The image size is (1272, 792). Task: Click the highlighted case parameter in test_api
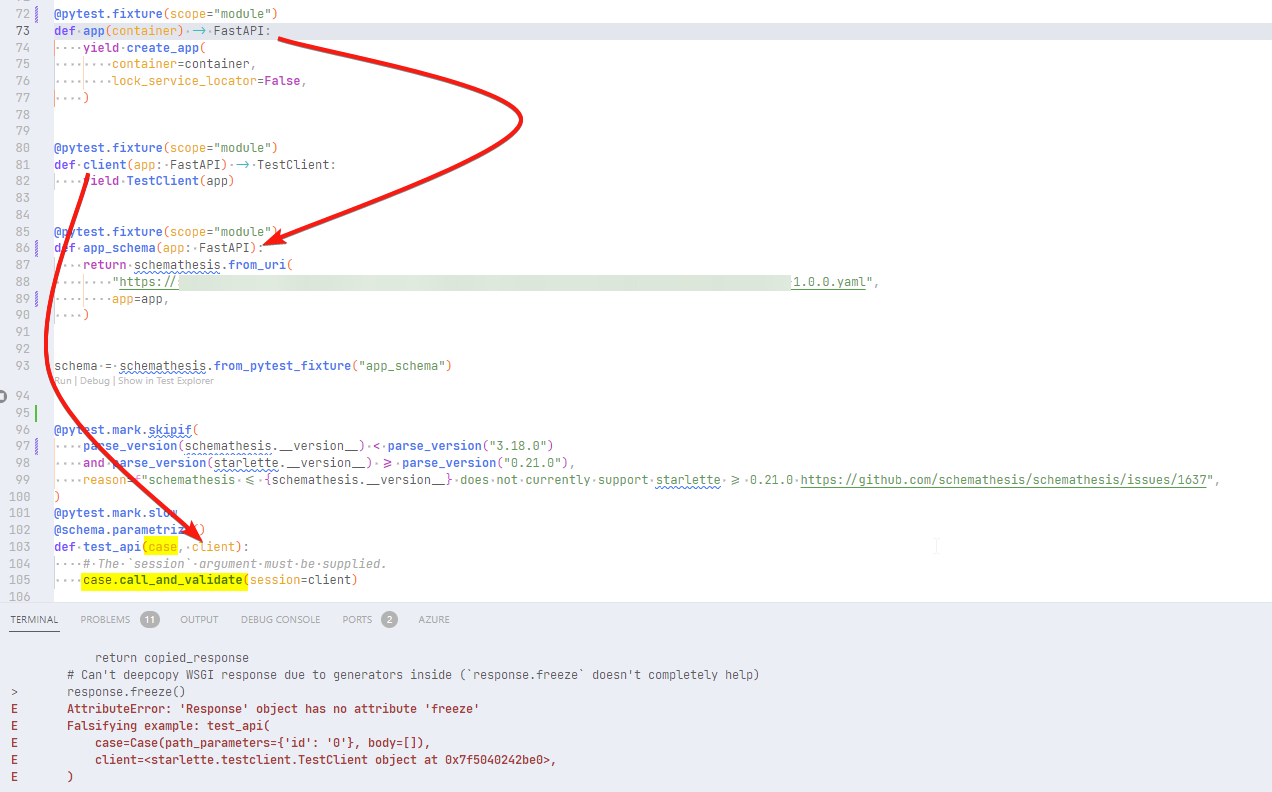161,546
